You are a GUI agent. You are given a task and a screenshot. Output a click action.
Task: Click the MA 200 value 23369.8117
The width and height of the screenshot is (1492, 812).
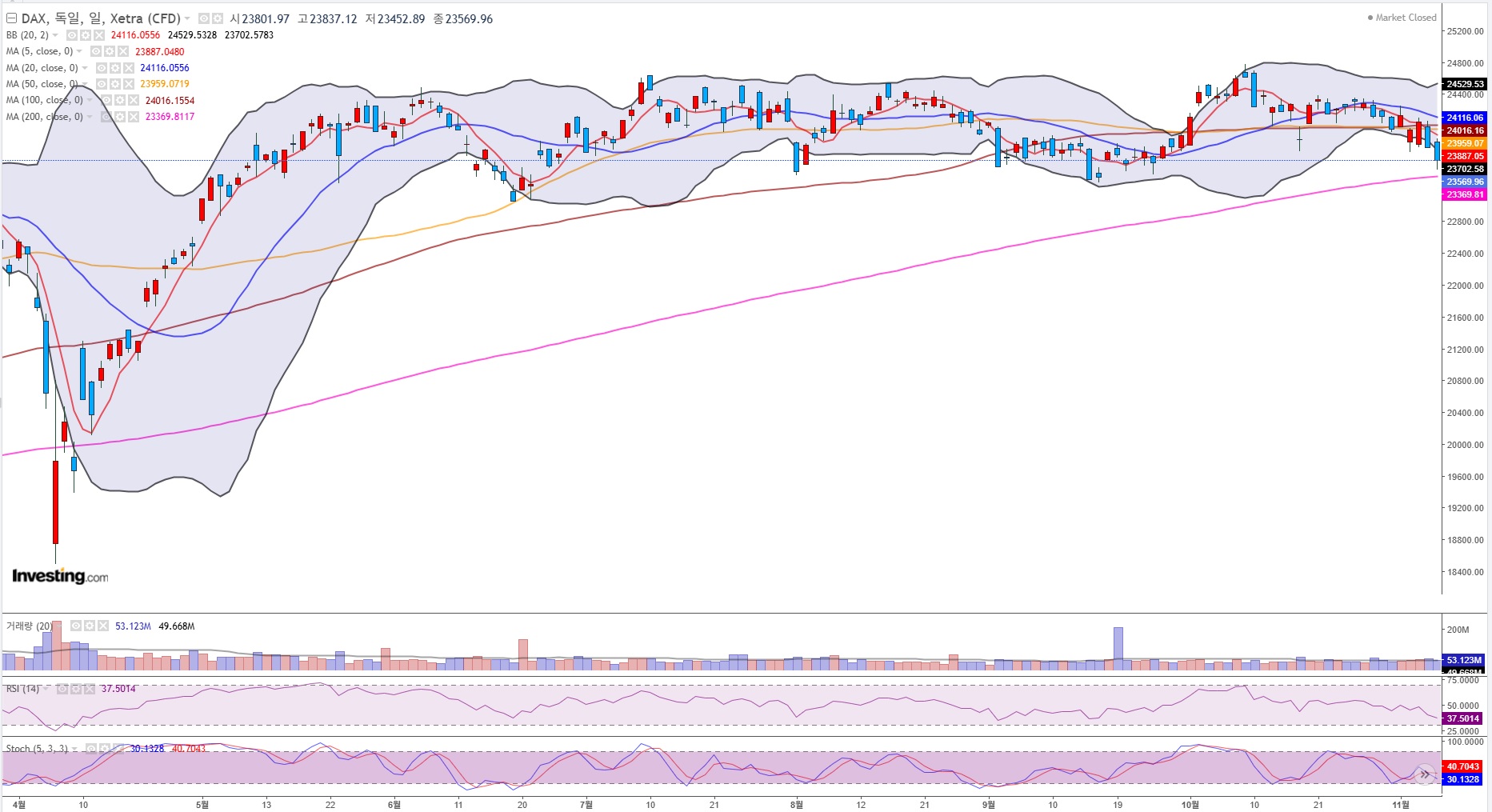170,117
